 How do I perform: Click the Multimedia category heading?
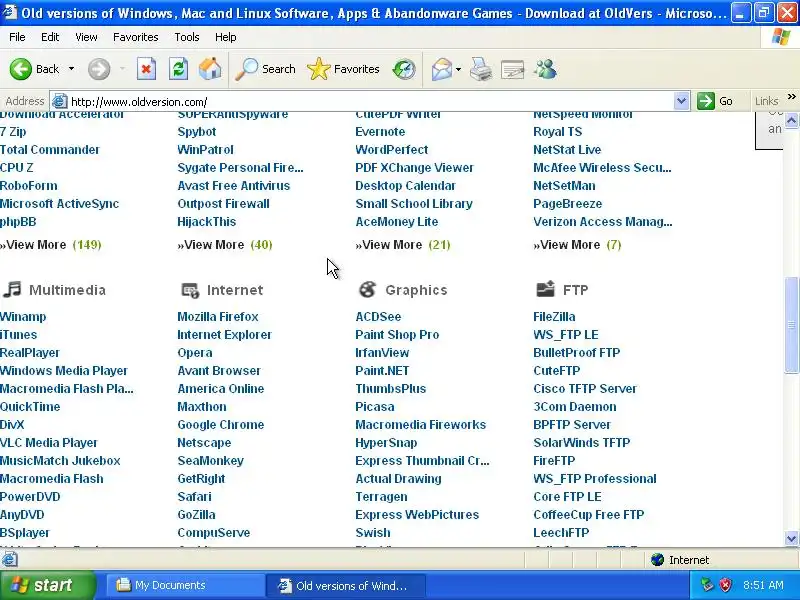point(67,290)
